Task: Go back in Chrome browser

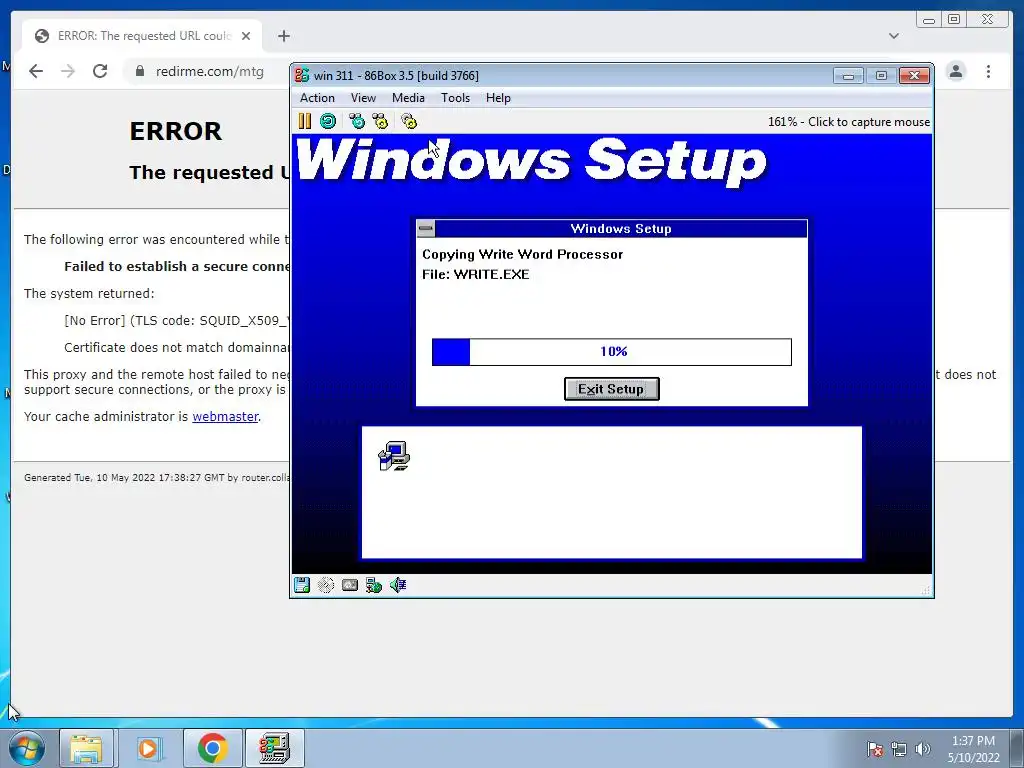Action: [36, 71]
